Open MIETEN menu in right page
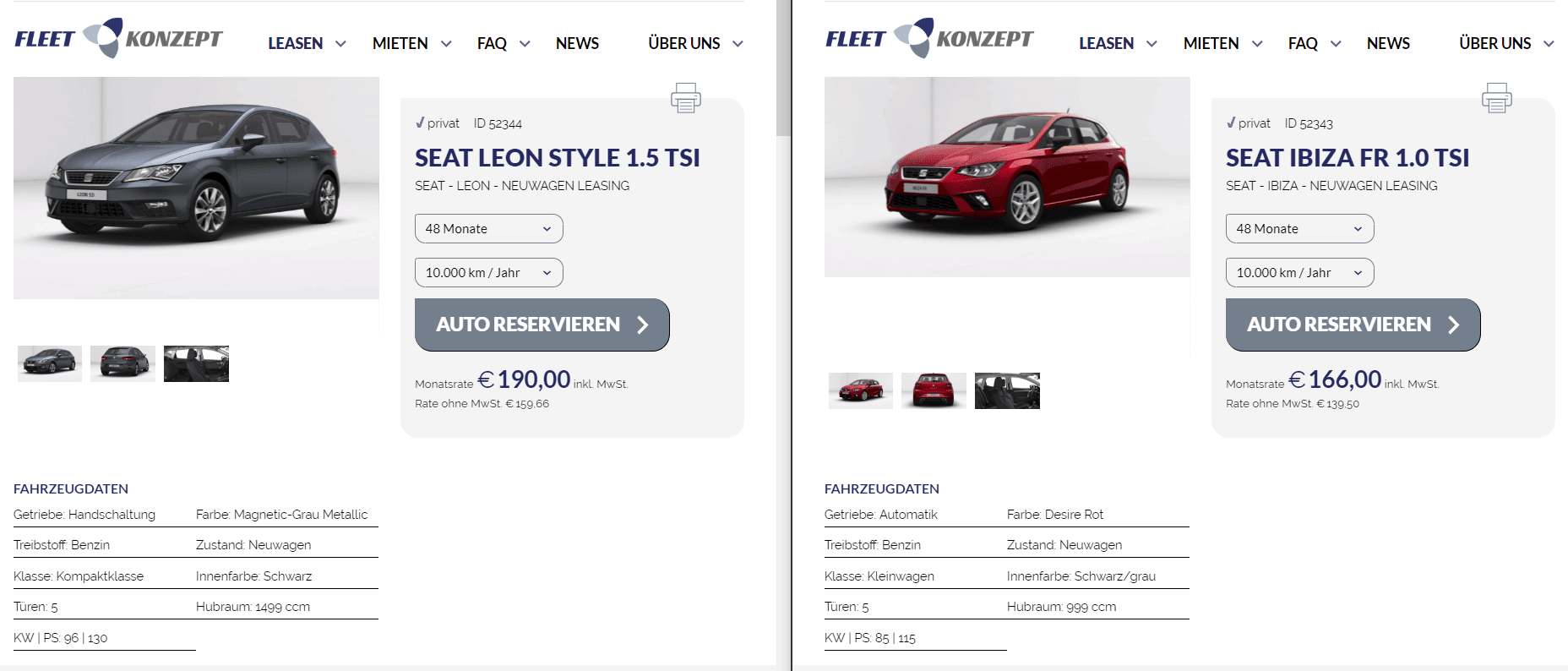Screen dimensions: 1568x671 (1211, 43)
